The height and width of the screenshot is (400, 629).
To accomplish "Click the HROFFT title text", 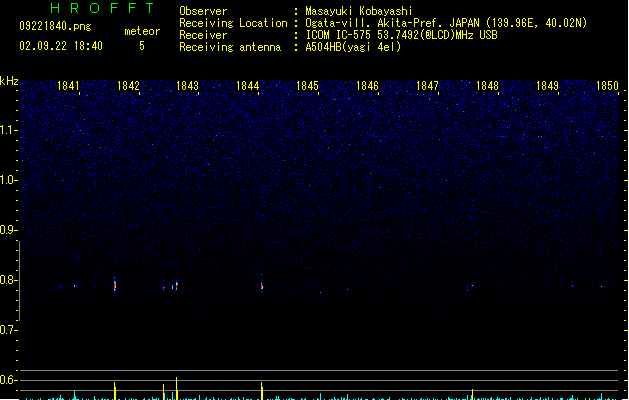I will [x=102, y=8].
